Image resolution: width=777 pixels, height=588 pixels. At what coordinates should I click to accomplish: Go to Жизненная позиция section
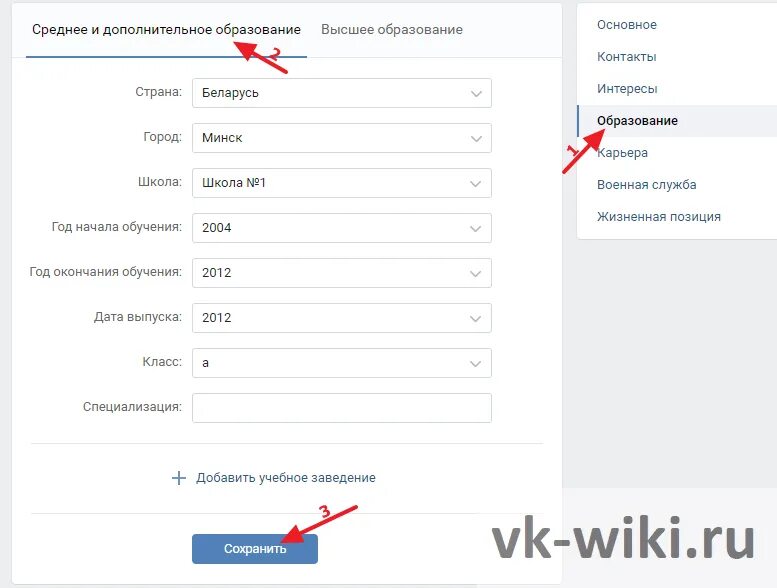tap(658, 217)
